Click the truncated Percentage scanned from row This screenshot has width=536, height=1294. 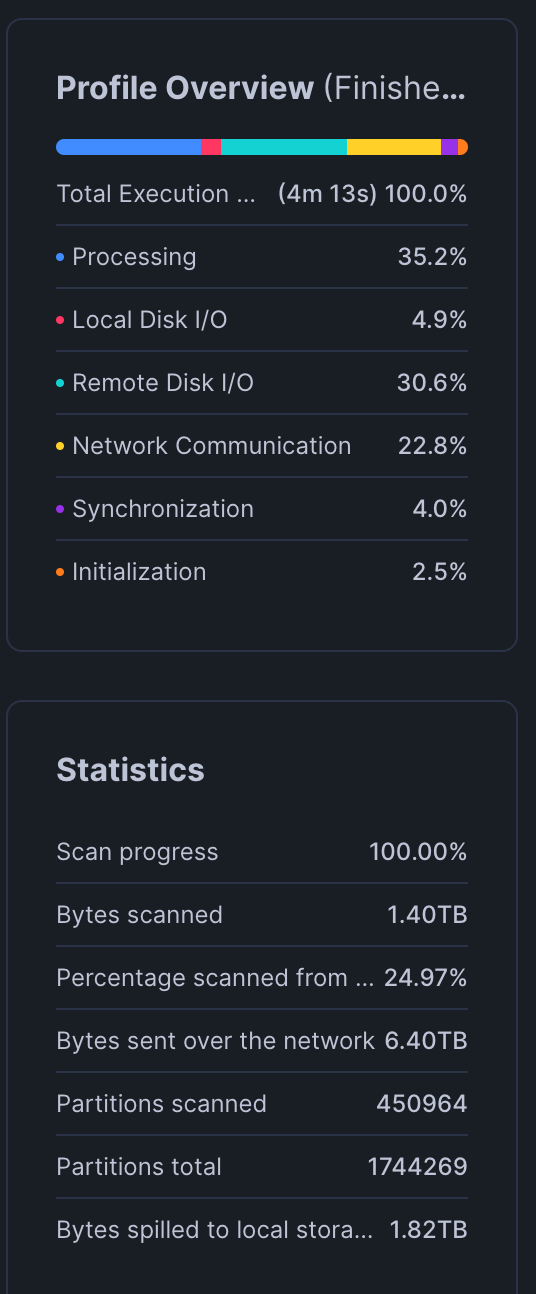[262, 978]
